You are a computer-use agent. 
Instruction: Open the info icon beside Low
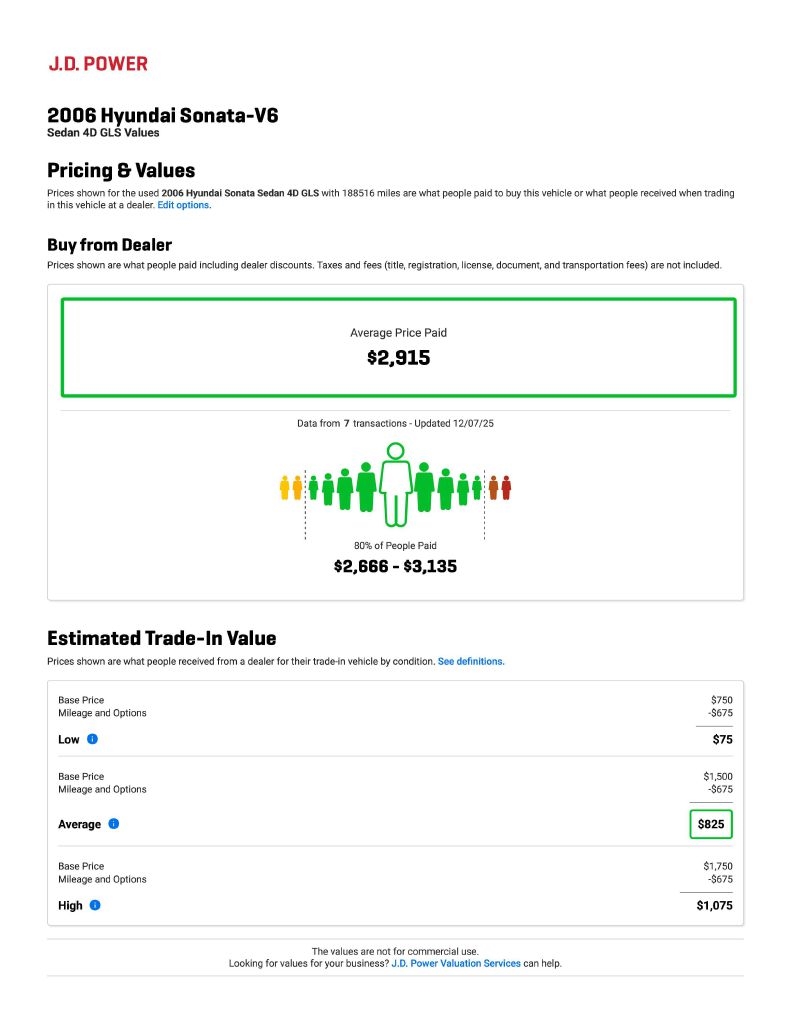pyautogui.click(x=92, y=739)
